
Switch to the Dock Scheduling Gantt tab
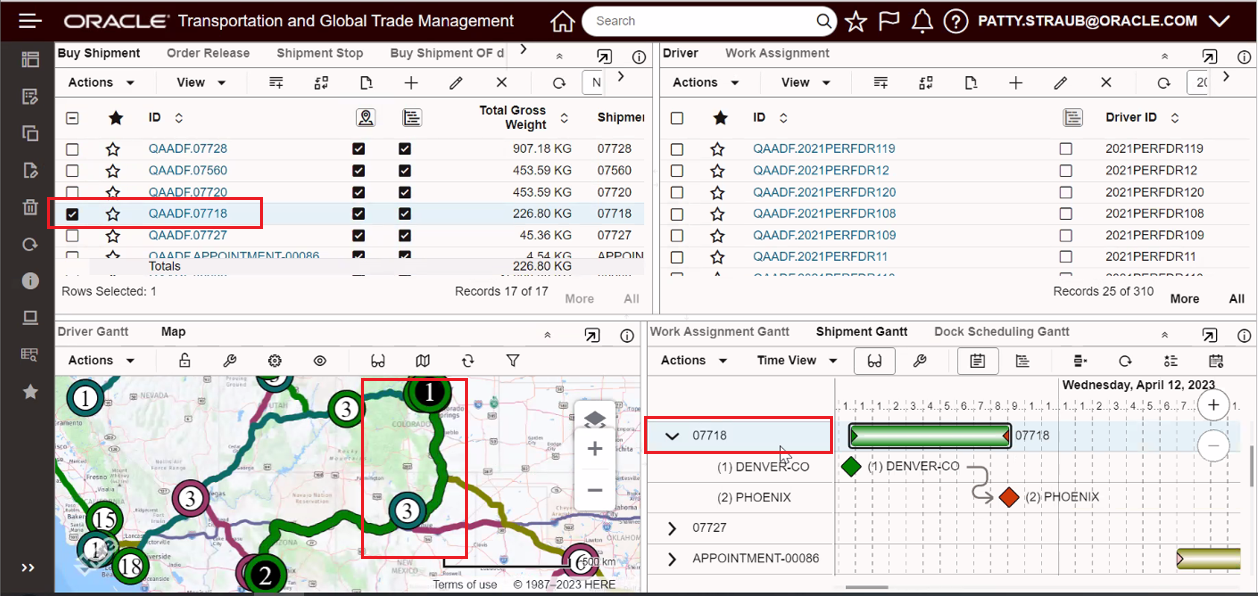[1002, 332]
